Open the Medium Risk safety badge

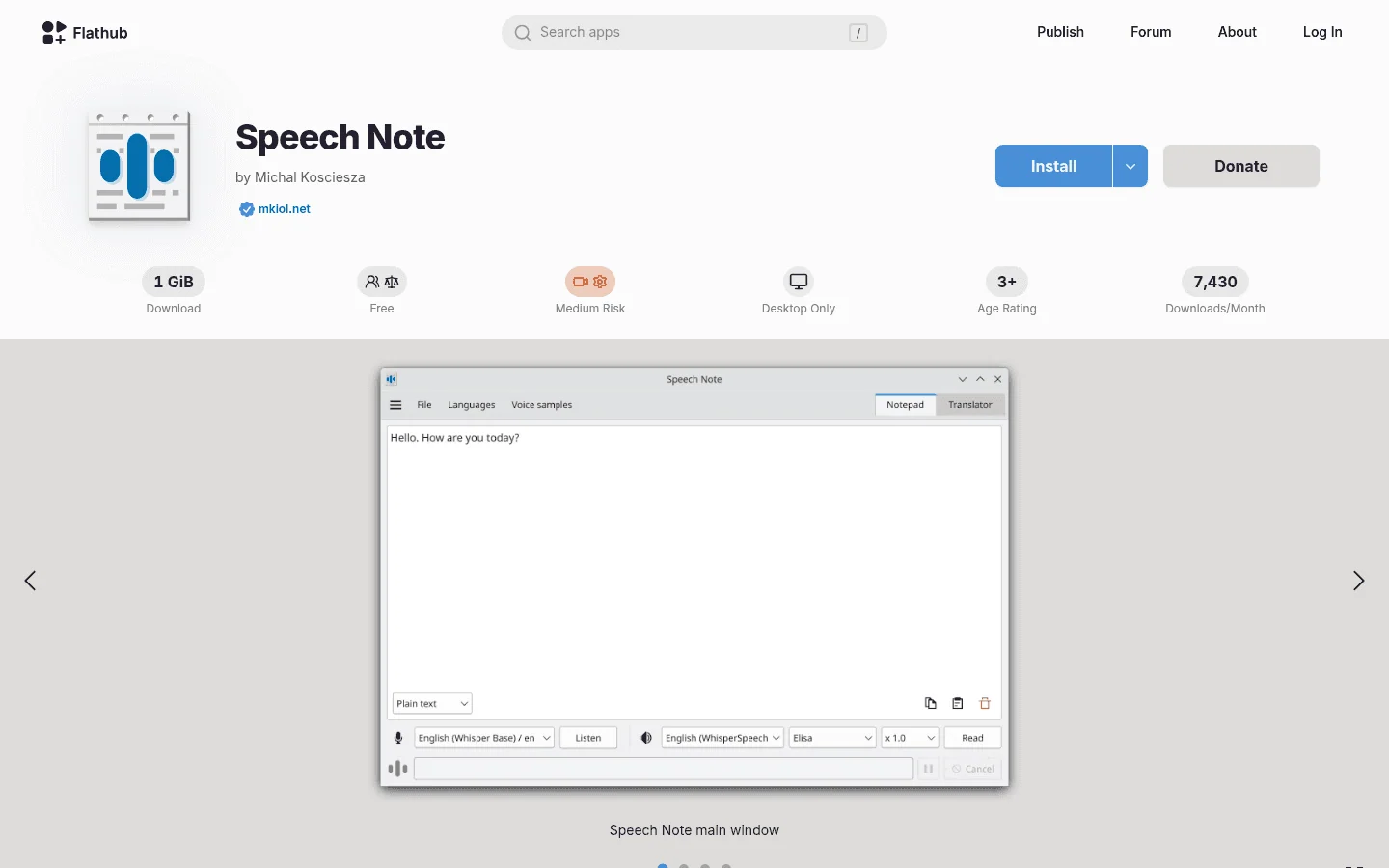(x=590, y=282)
